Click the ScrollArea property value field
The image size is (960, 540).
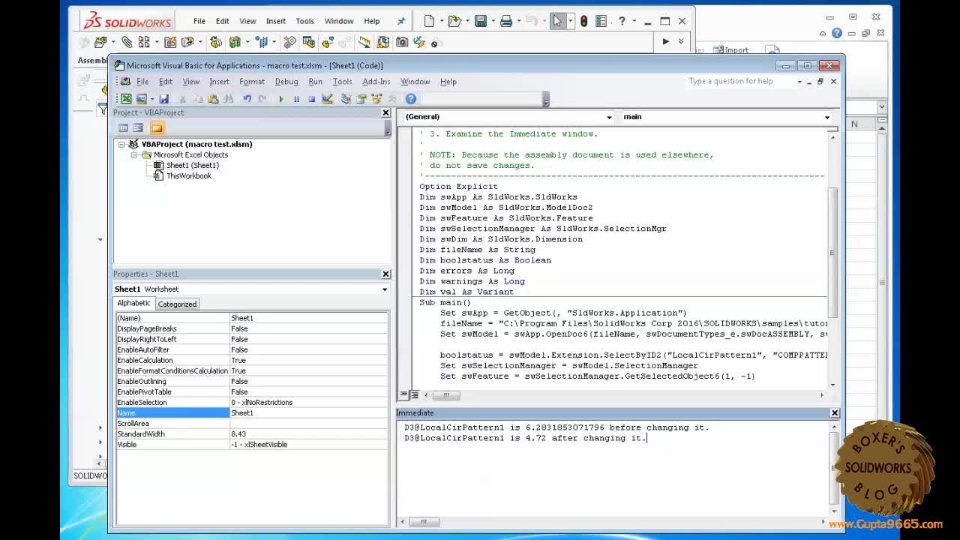[308, 424]
